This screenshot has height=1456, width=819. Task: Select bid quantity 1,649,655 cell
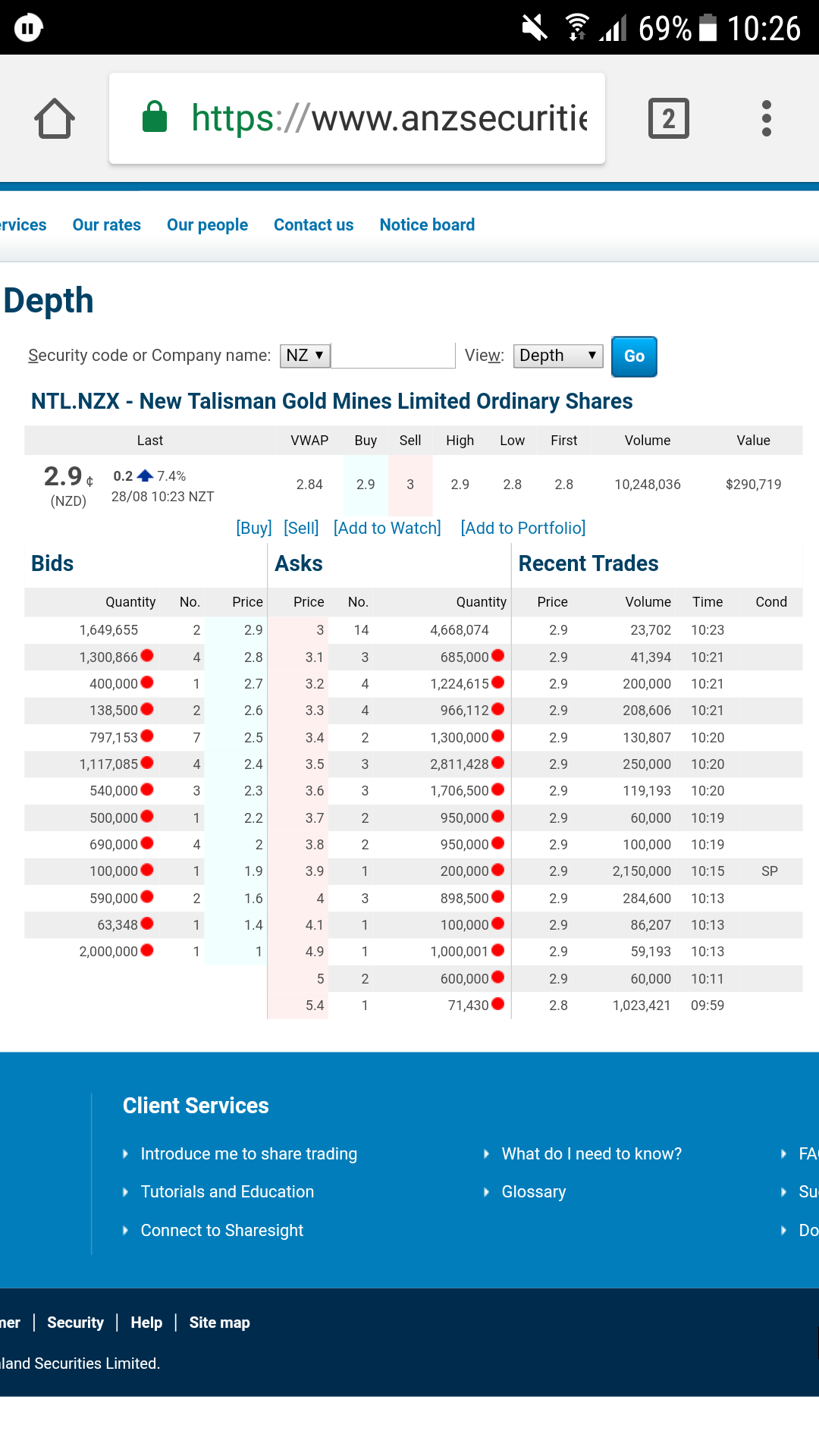(x=108, y=630)
